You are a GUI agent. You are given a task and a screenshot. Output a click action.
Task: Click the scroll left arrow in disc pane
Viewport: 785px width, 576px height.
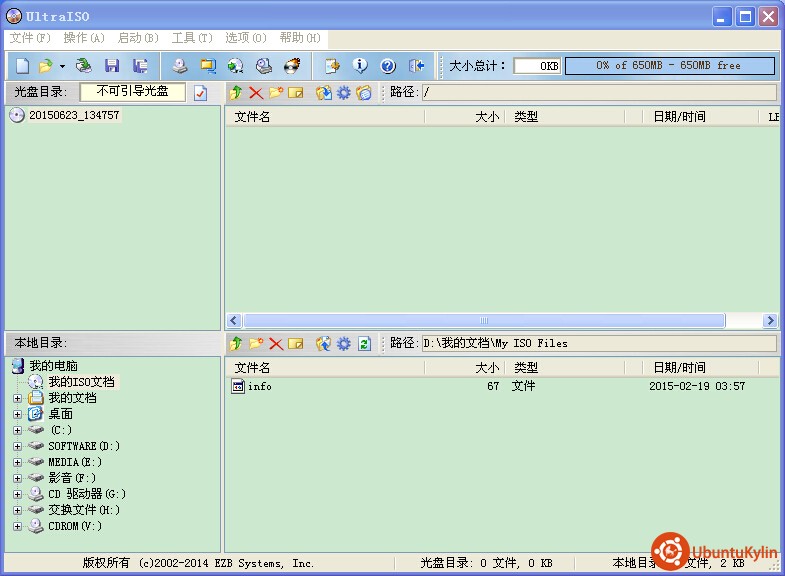(234, 320)
